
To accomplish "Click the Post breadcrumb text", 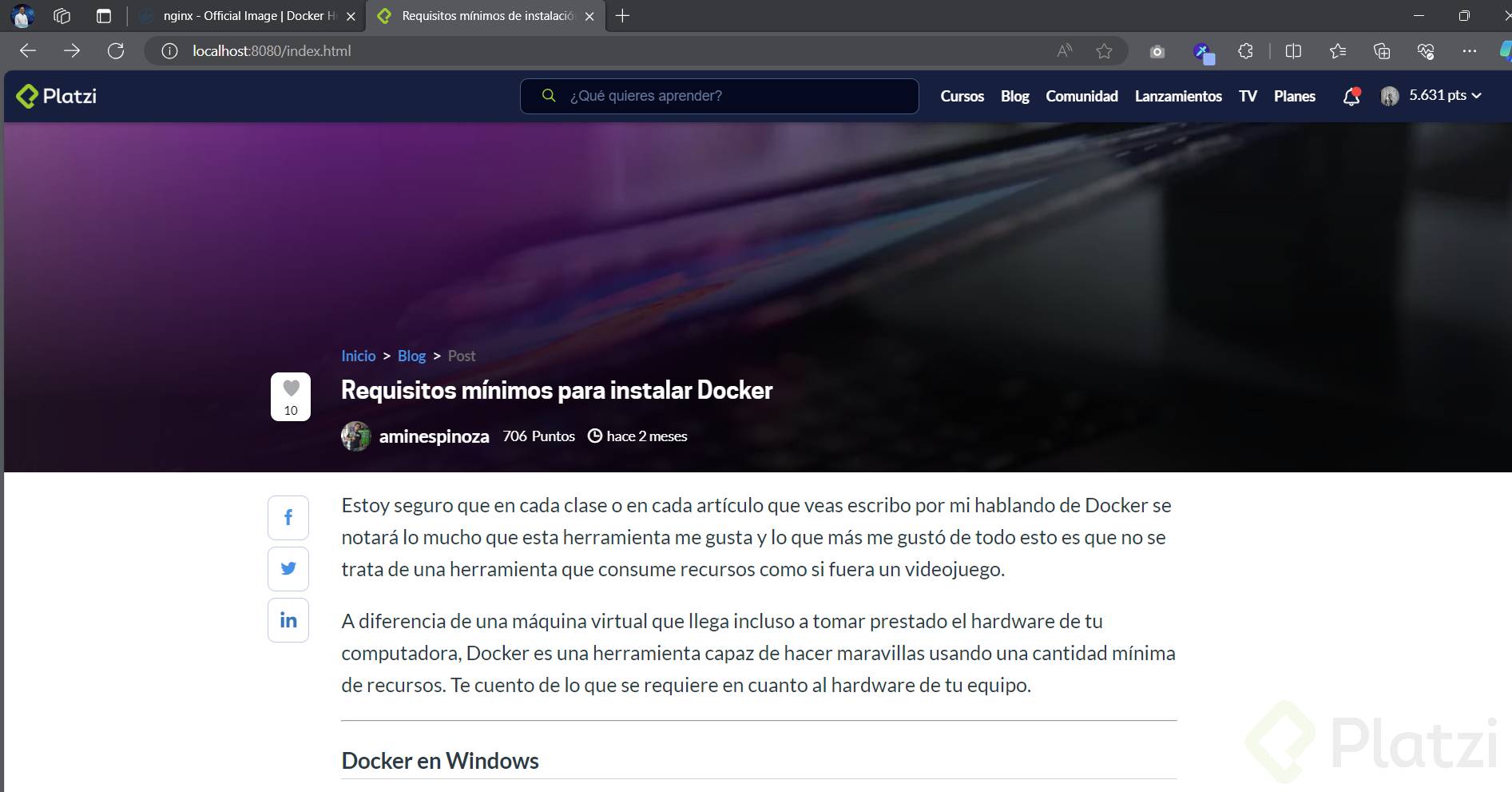I will point(462,356).
